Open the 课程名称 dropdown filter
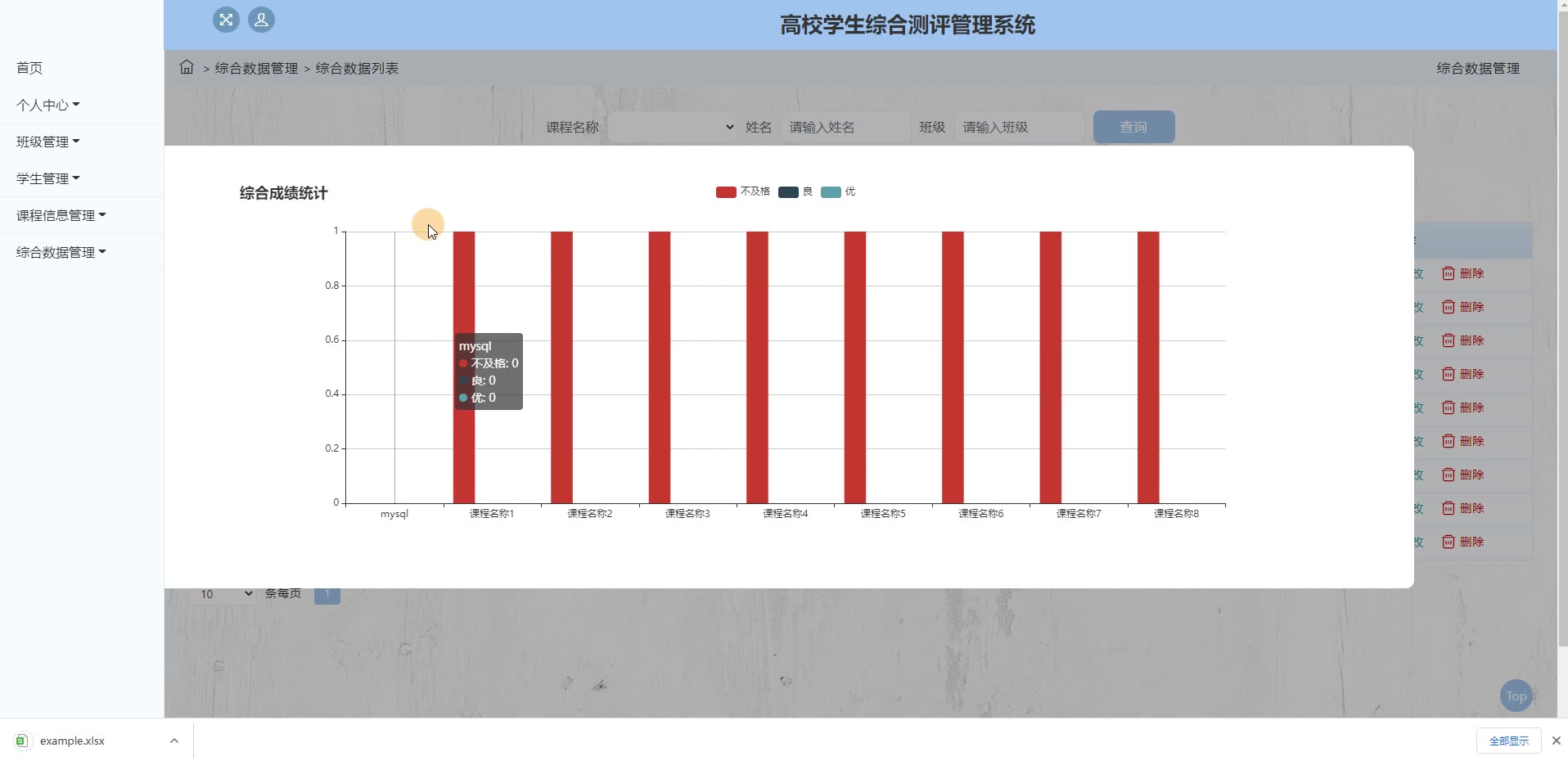The image size is (1568, 761). [x=673, y=127]
